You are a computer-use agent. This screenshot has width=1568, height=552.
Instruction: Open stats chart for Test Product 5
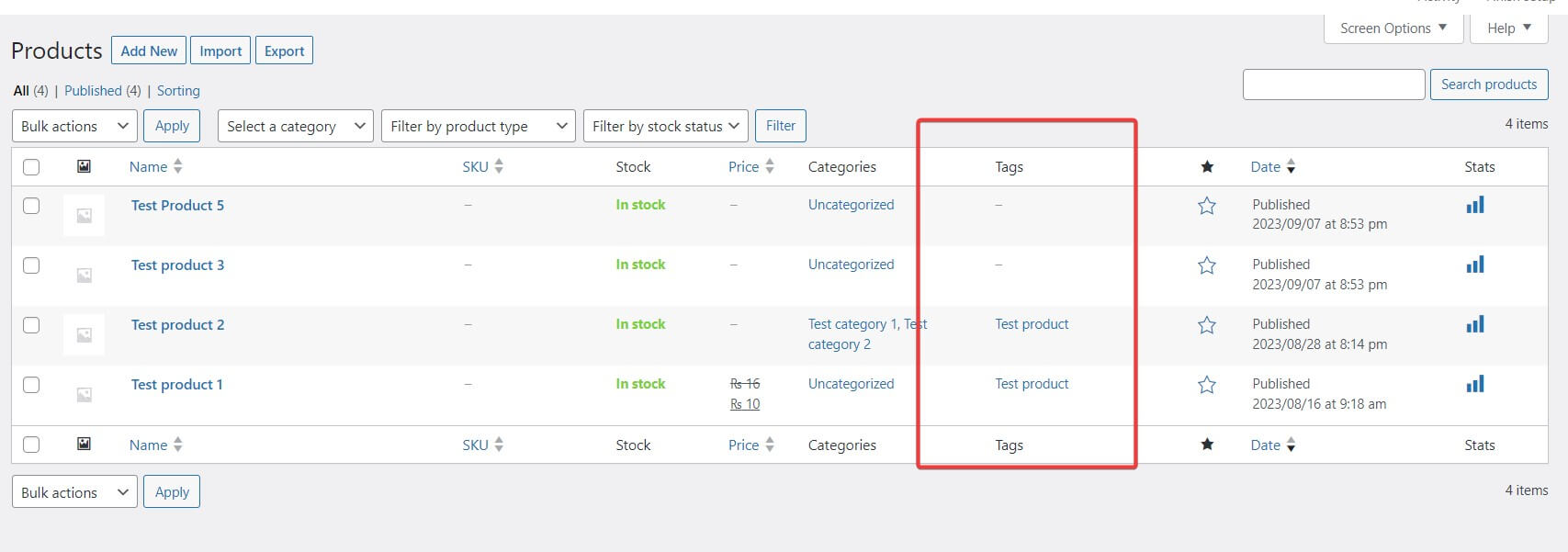coord(1475,205)
